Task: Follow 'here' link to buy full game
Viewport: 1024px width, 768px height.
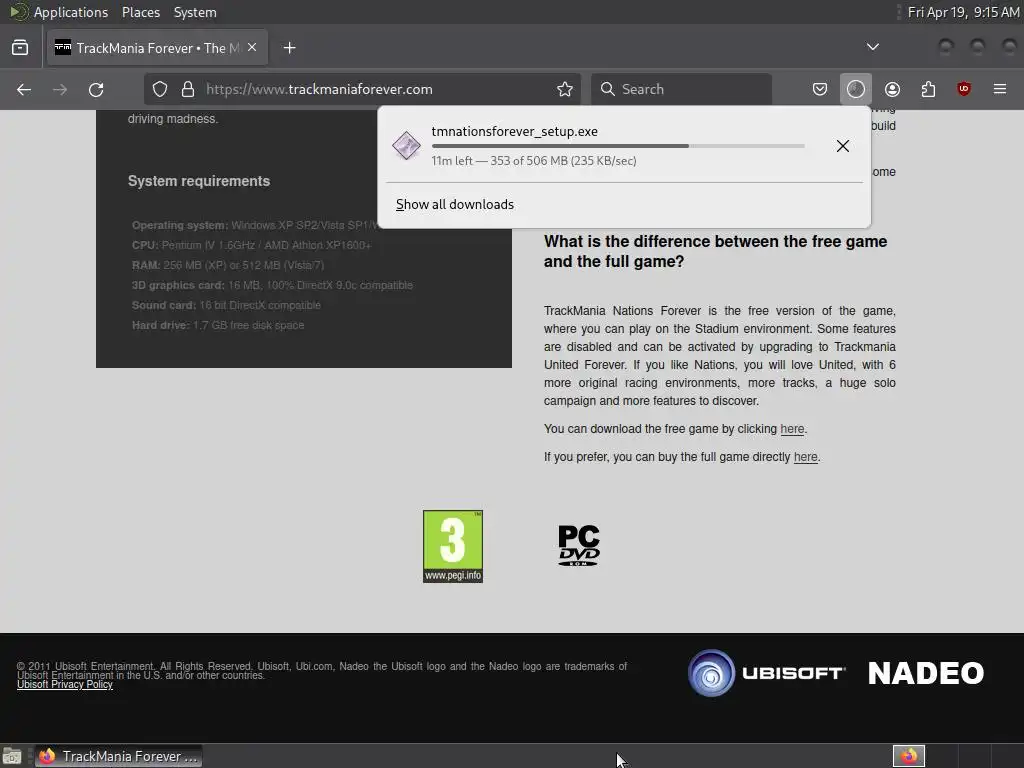Action: coord(805,457)
